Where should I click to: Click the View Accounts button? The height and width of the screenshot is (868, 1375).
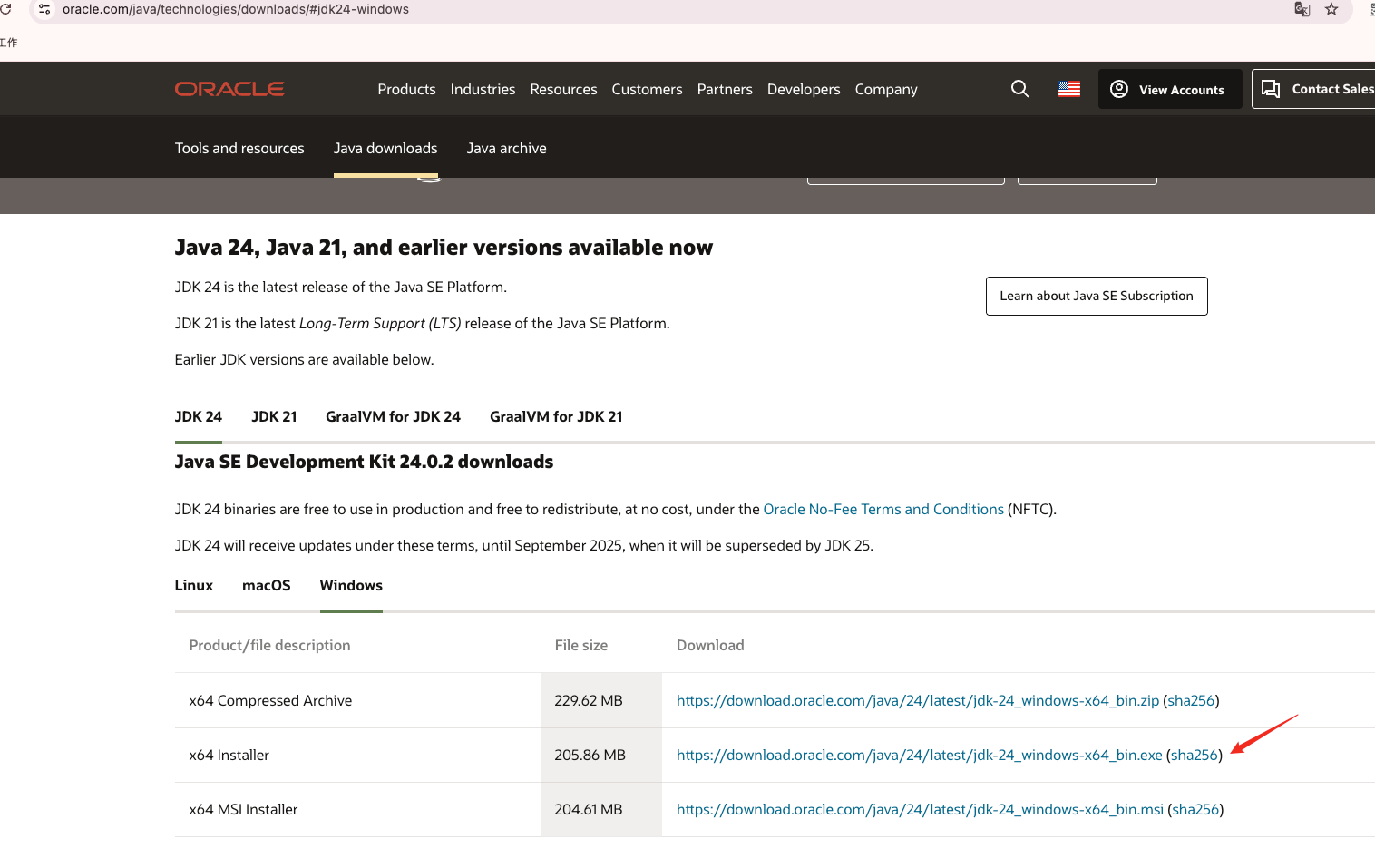pyautogui.click(x=1170, y=89)
